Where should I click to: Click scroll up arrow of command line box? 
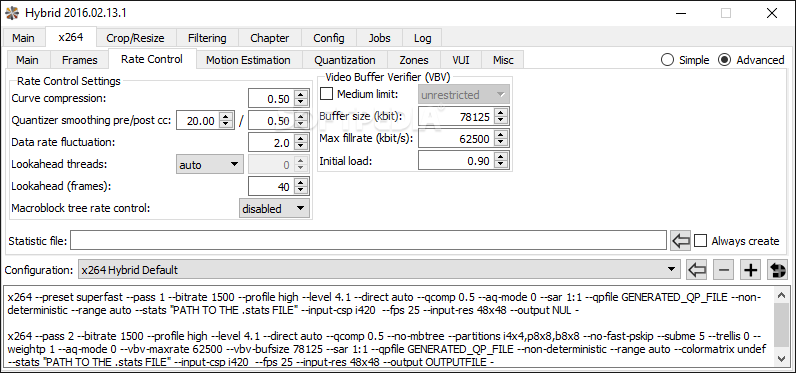(781, 295)
